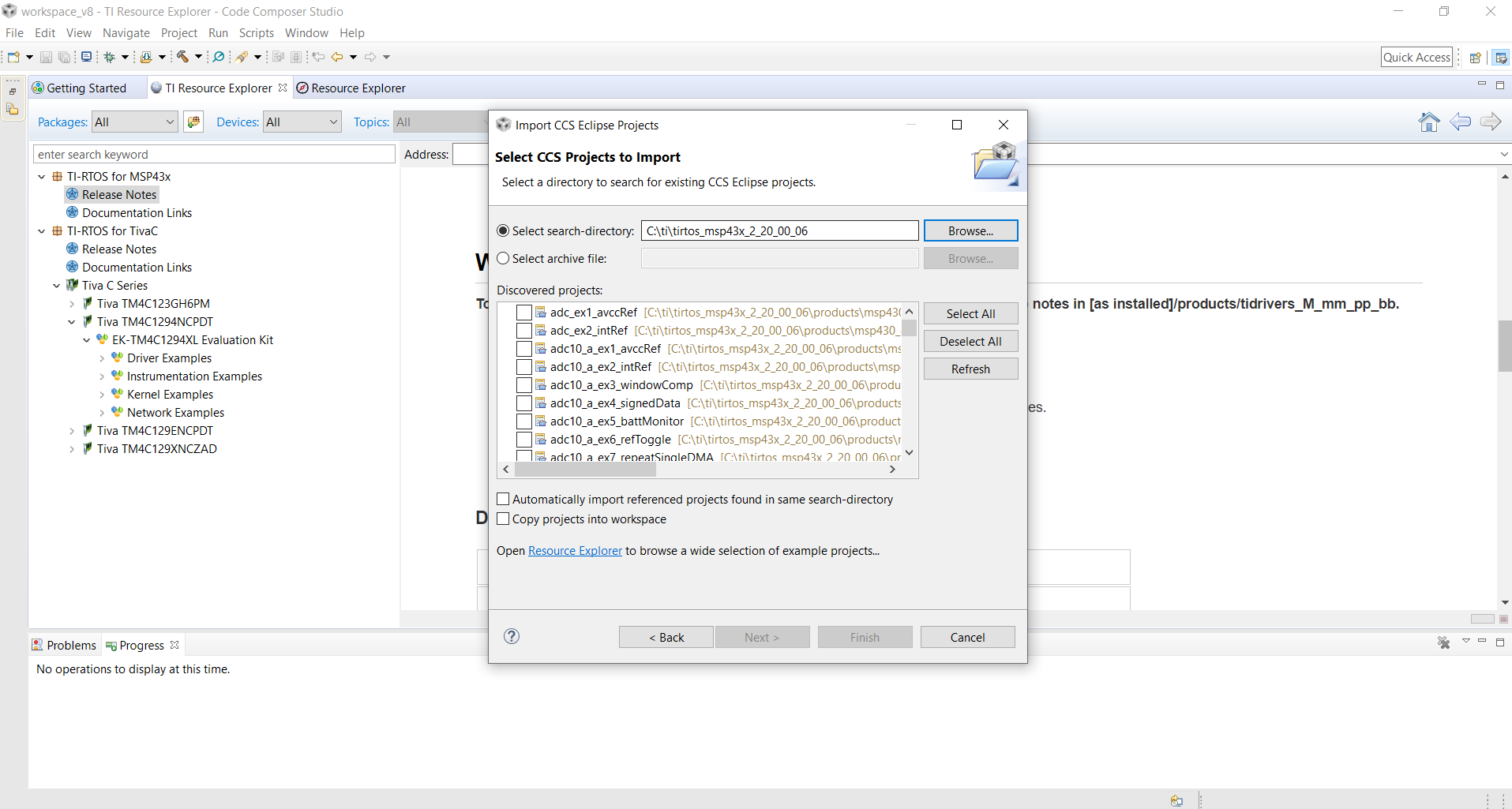Click the Quick Access field
This screenshot has height=809, width=1512.
(1416, 57)
